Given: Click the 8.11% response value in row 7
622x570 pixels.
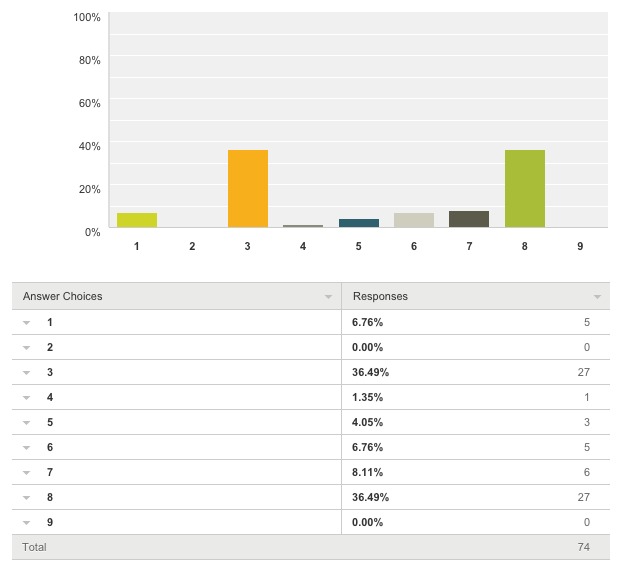Looking at the screenshot, I should click(367, 472).
